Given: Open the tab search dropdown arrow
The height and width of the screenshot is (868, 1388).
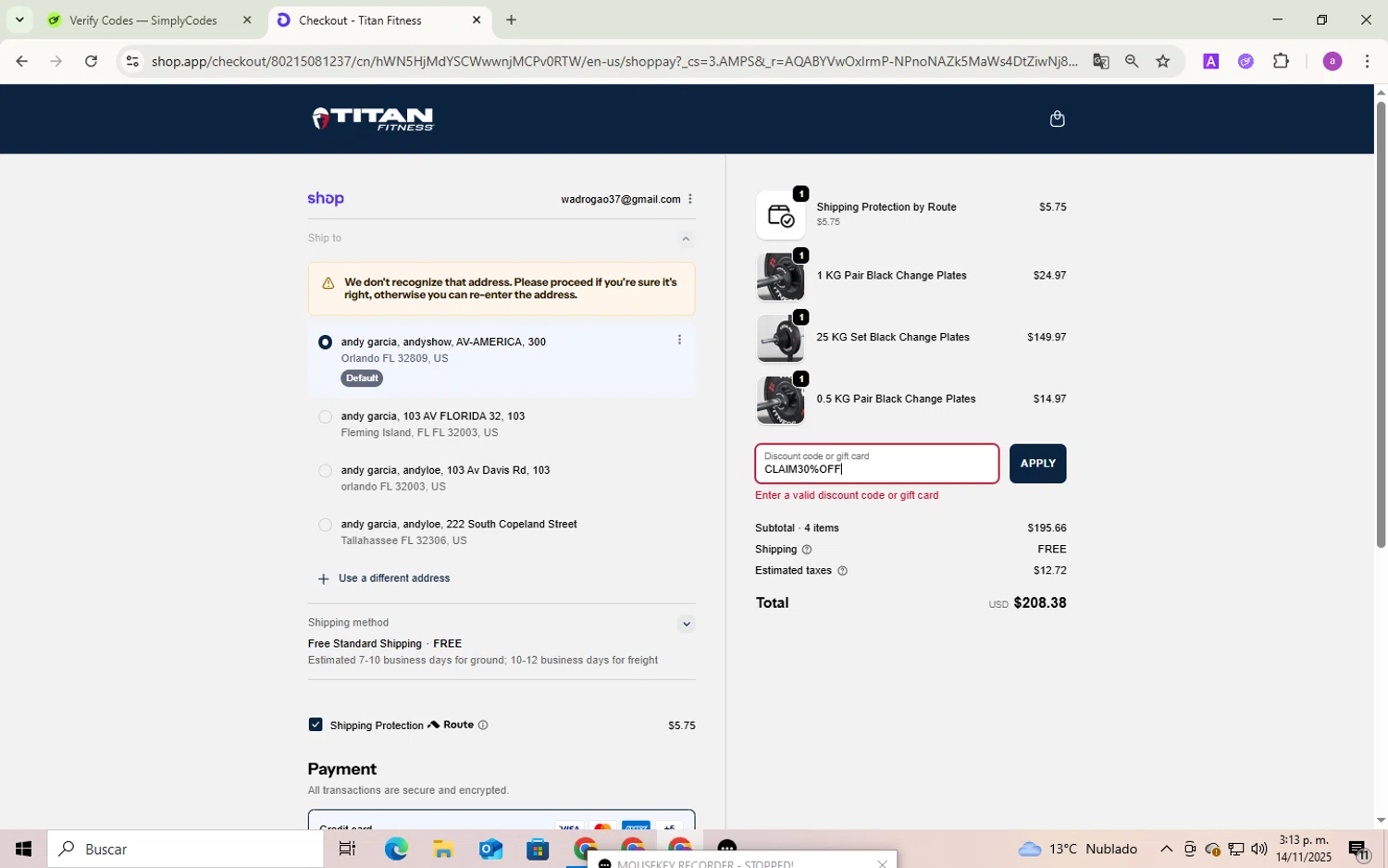Looking at the screenshot, I should [x=19, y=19].
